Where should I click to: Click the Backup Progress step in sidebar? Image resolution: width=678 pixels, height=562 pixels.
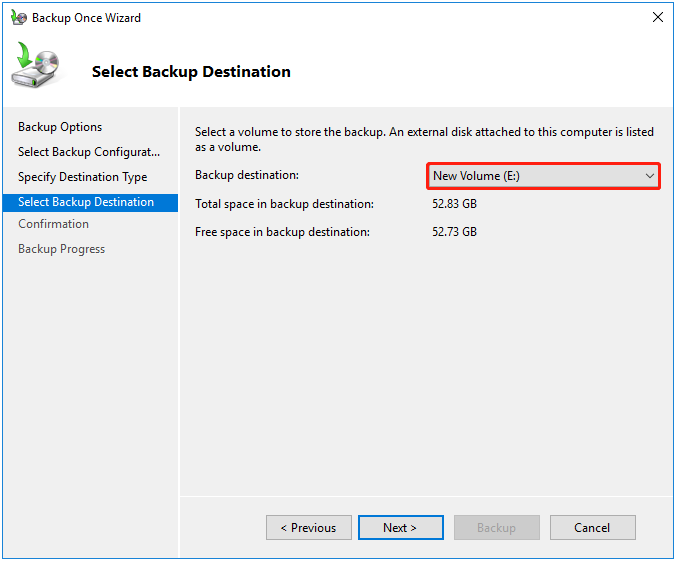tap(61, 249)
